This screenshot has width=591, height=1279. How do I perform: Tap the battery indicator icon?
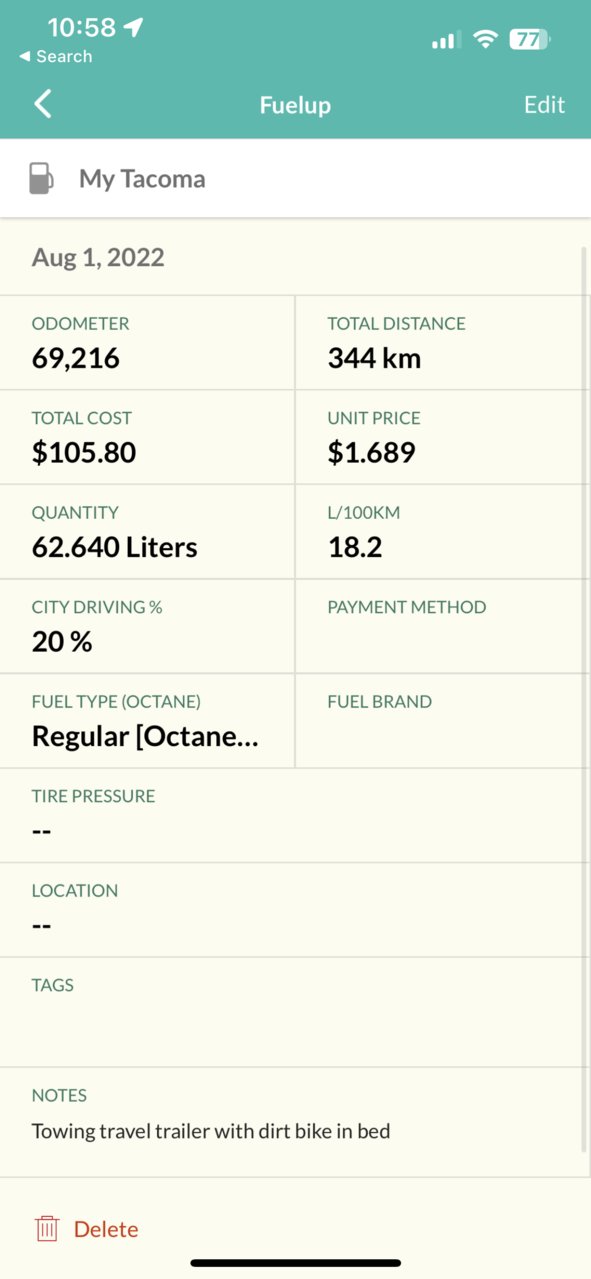(530, 40)
